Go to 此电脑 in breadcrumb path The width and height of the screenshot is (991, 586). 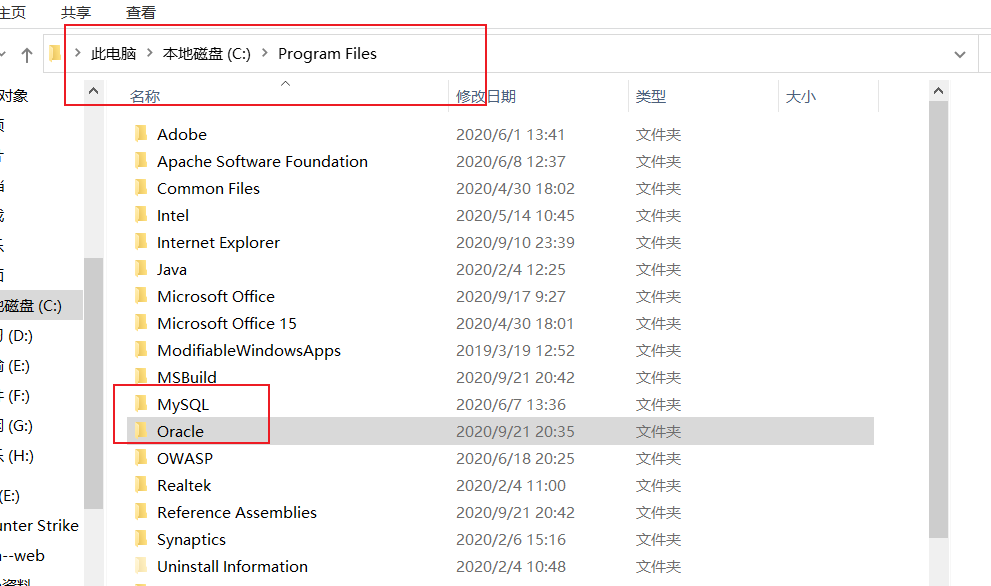tap(114, 54)
